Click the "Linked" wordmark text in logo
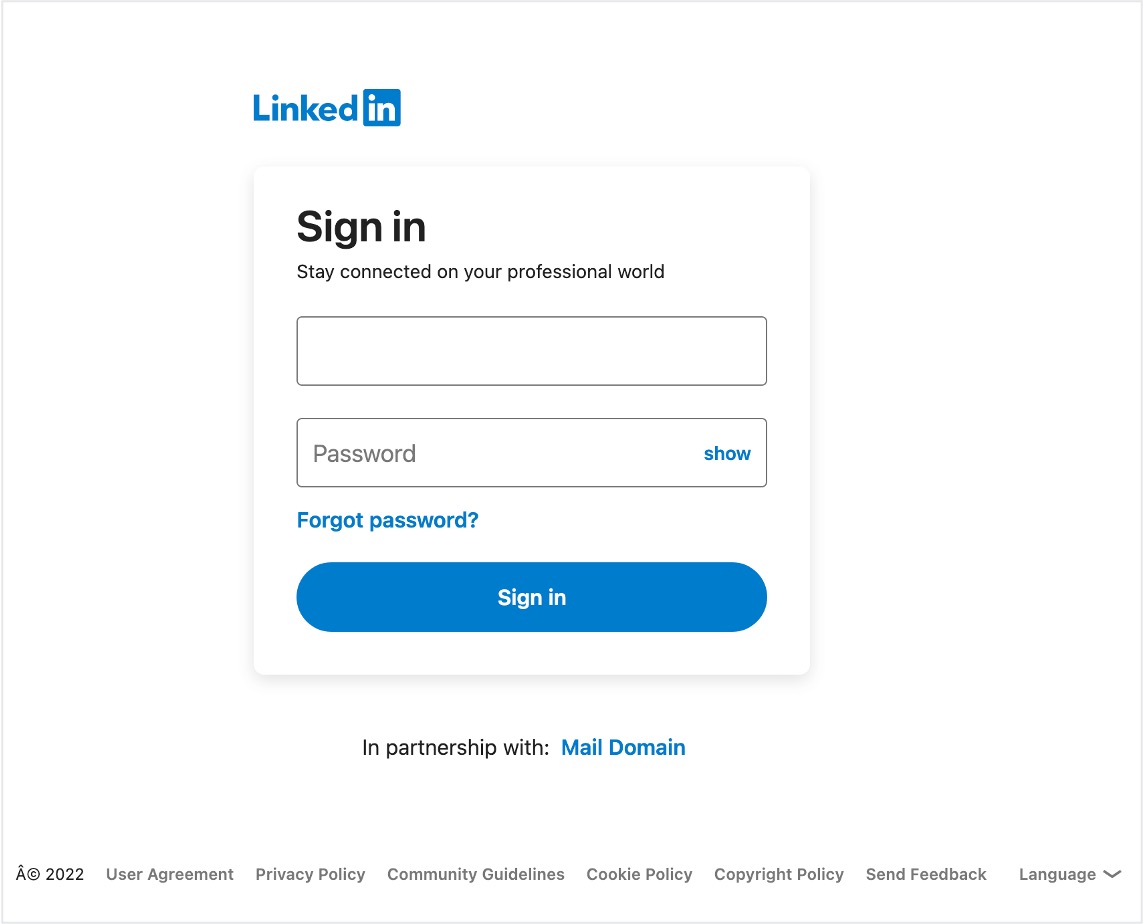 [305, 108]
